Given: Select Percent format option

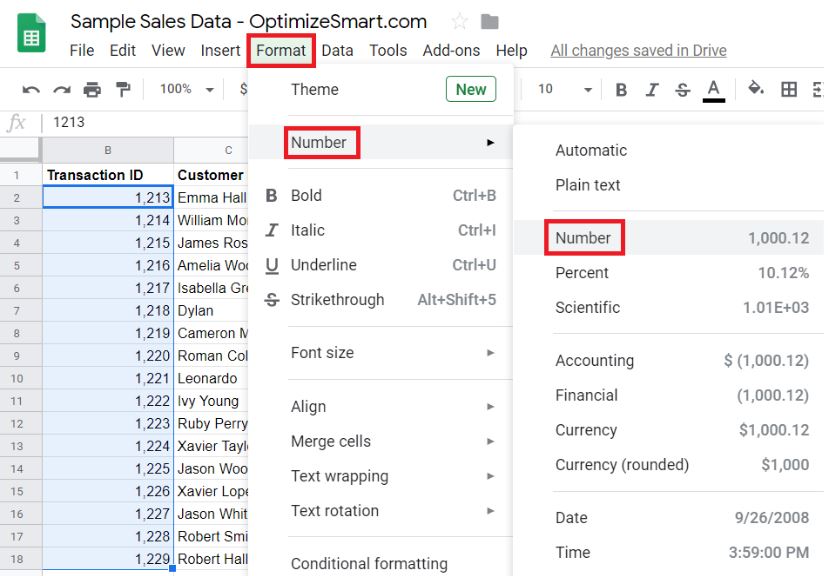Looking at the screenshot, I should 669,273.
